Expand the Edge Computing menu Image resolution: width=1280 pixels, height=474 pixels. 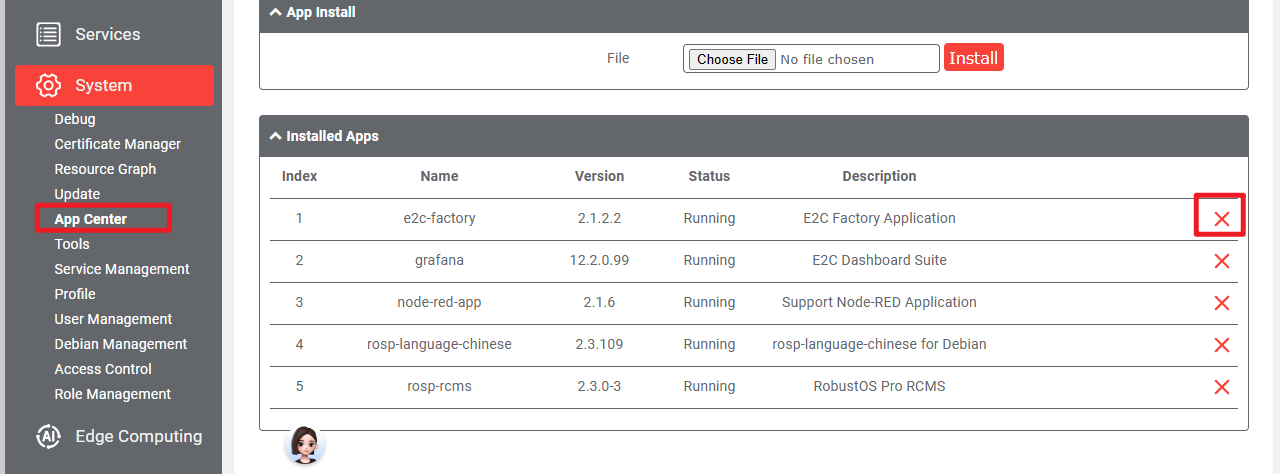tap(138, 436)
